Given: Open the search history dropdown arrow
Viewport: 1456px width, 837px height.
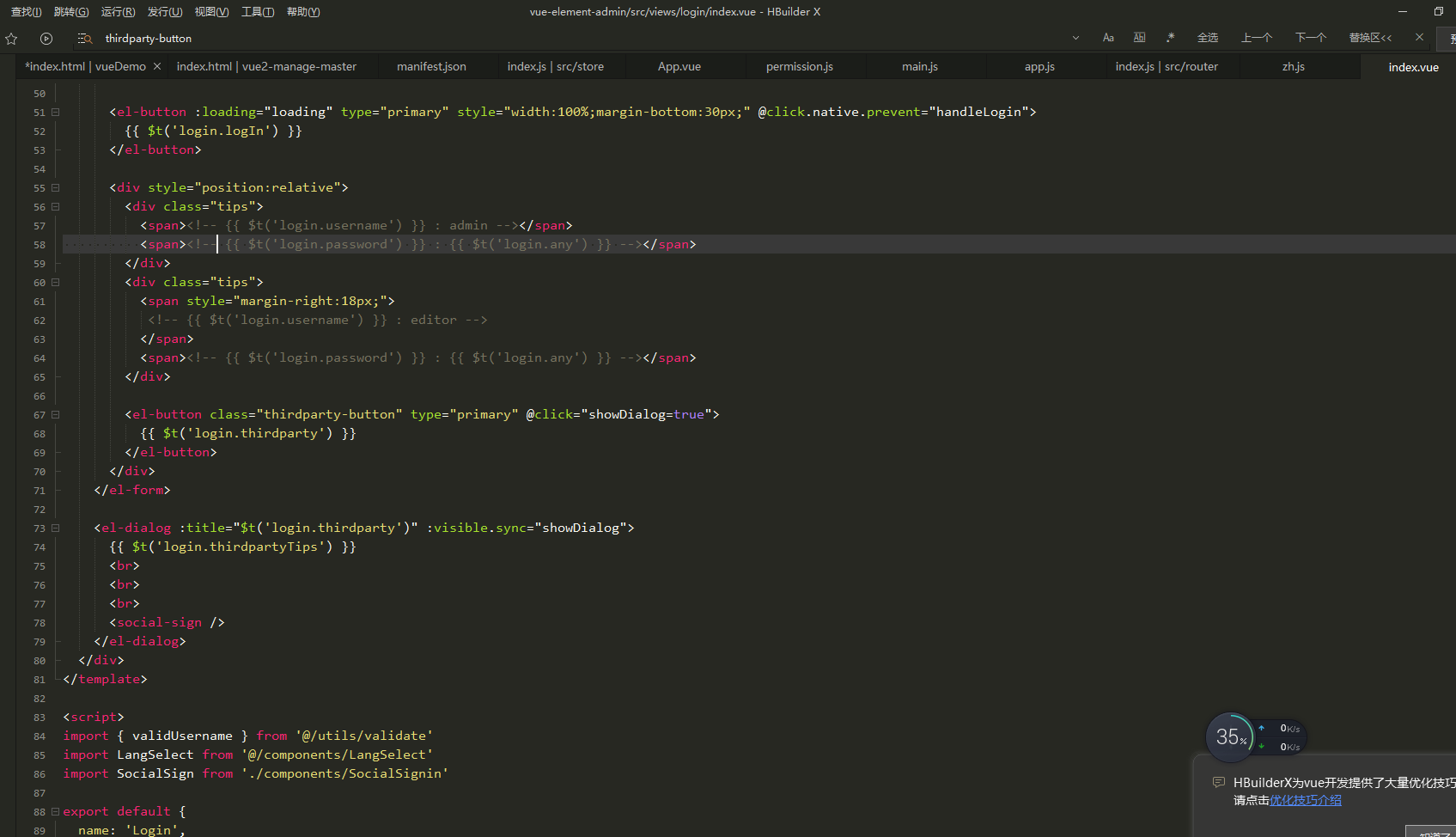Looking at the screenshot, I should click(1075, 38).
